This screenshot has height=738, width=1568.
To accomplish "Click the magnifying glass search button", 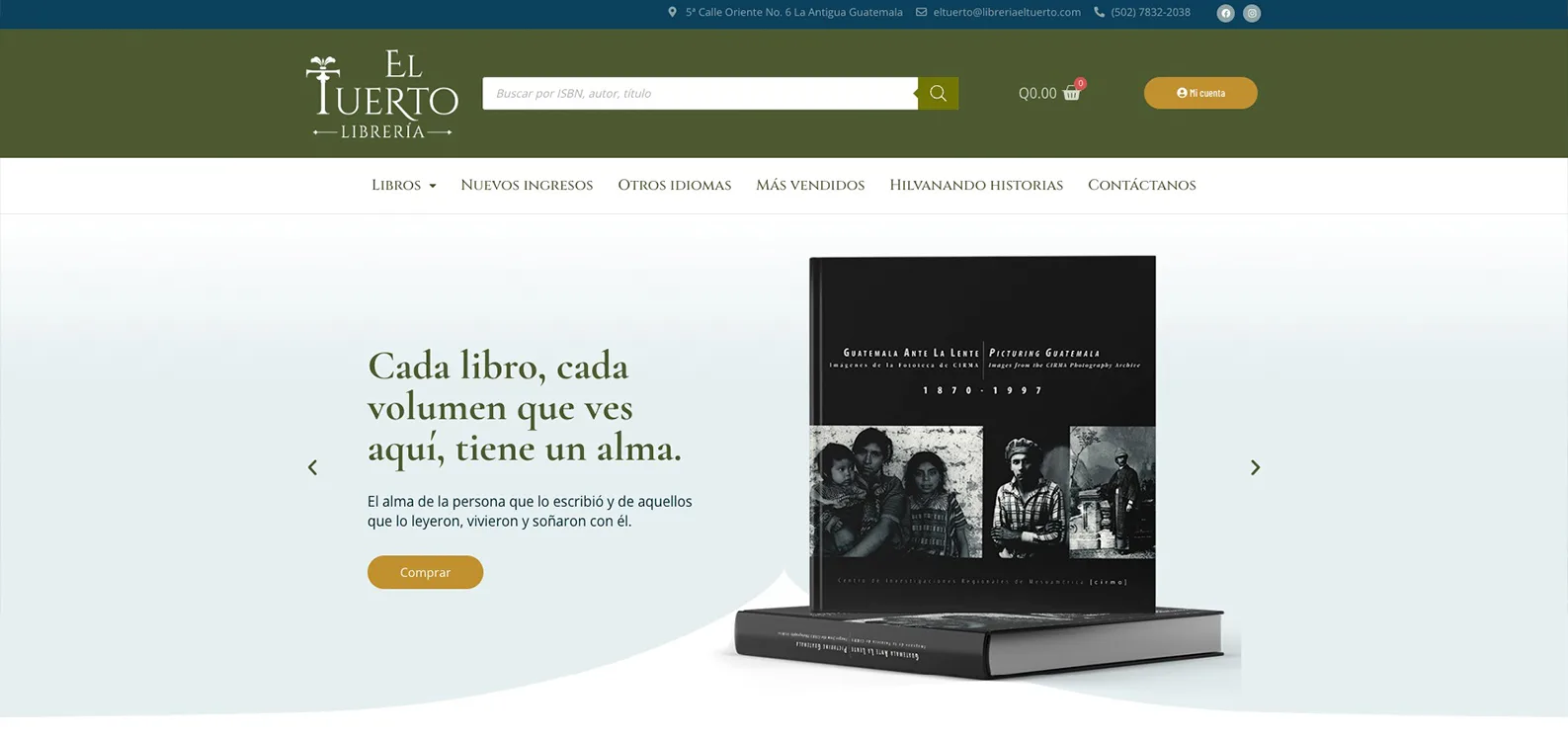I will tap(938, 93).
